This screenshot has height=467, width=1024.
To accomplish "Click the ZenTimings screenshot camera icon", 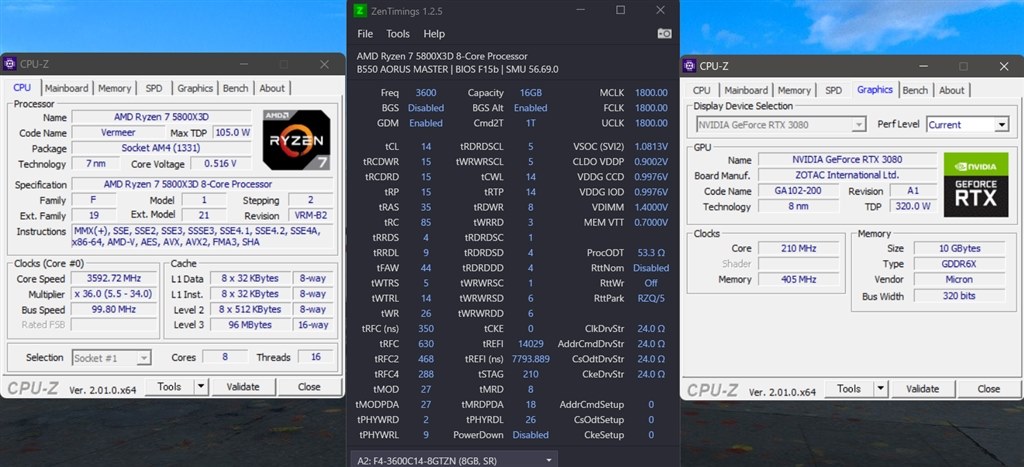I will pyautogui.click(x=664, y=33).
